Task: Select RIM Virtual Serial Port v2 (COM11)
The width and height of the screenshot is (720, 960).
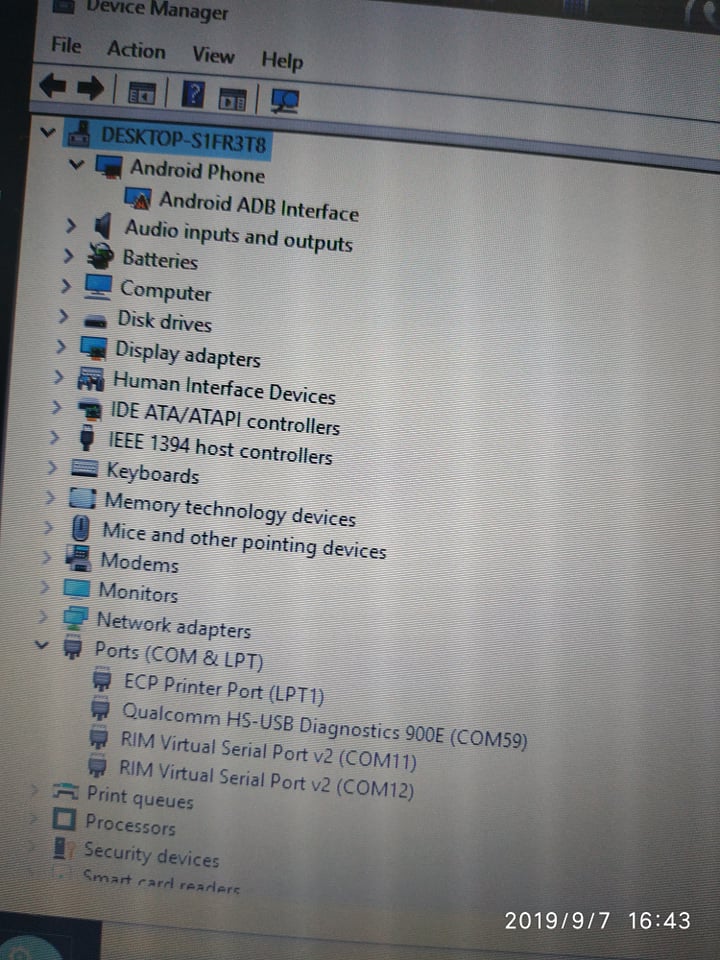Action: click(x=267, y=752)
